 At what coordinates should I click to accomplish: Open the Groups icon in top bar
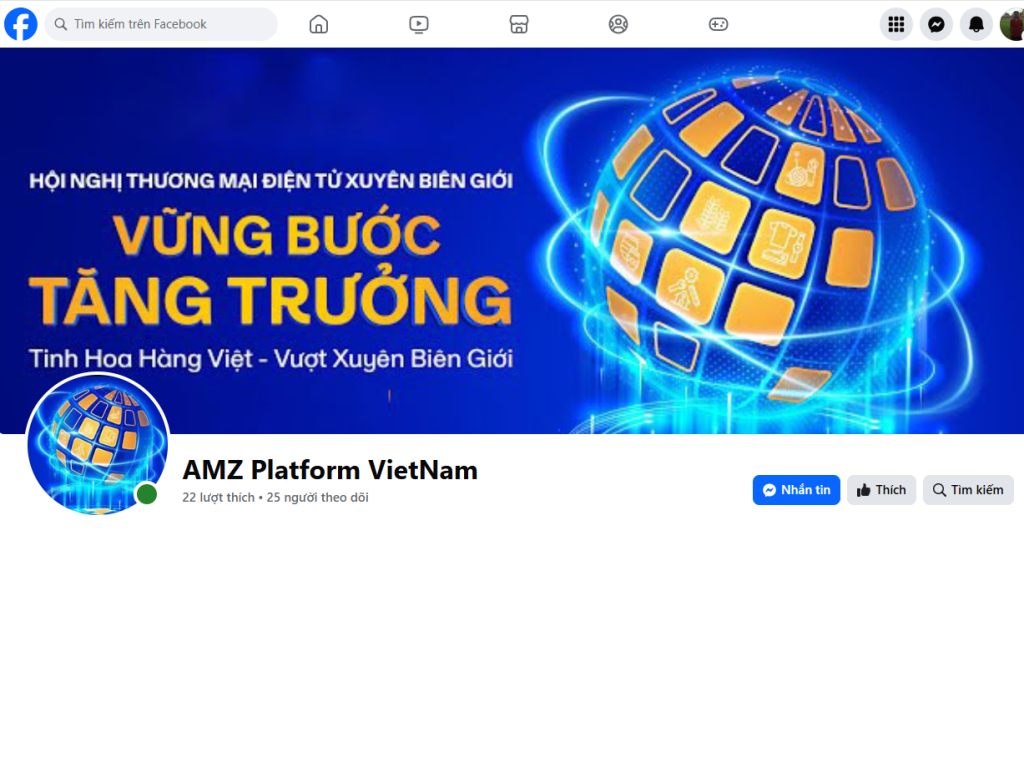pyautogui.click(x=618, y=24)
